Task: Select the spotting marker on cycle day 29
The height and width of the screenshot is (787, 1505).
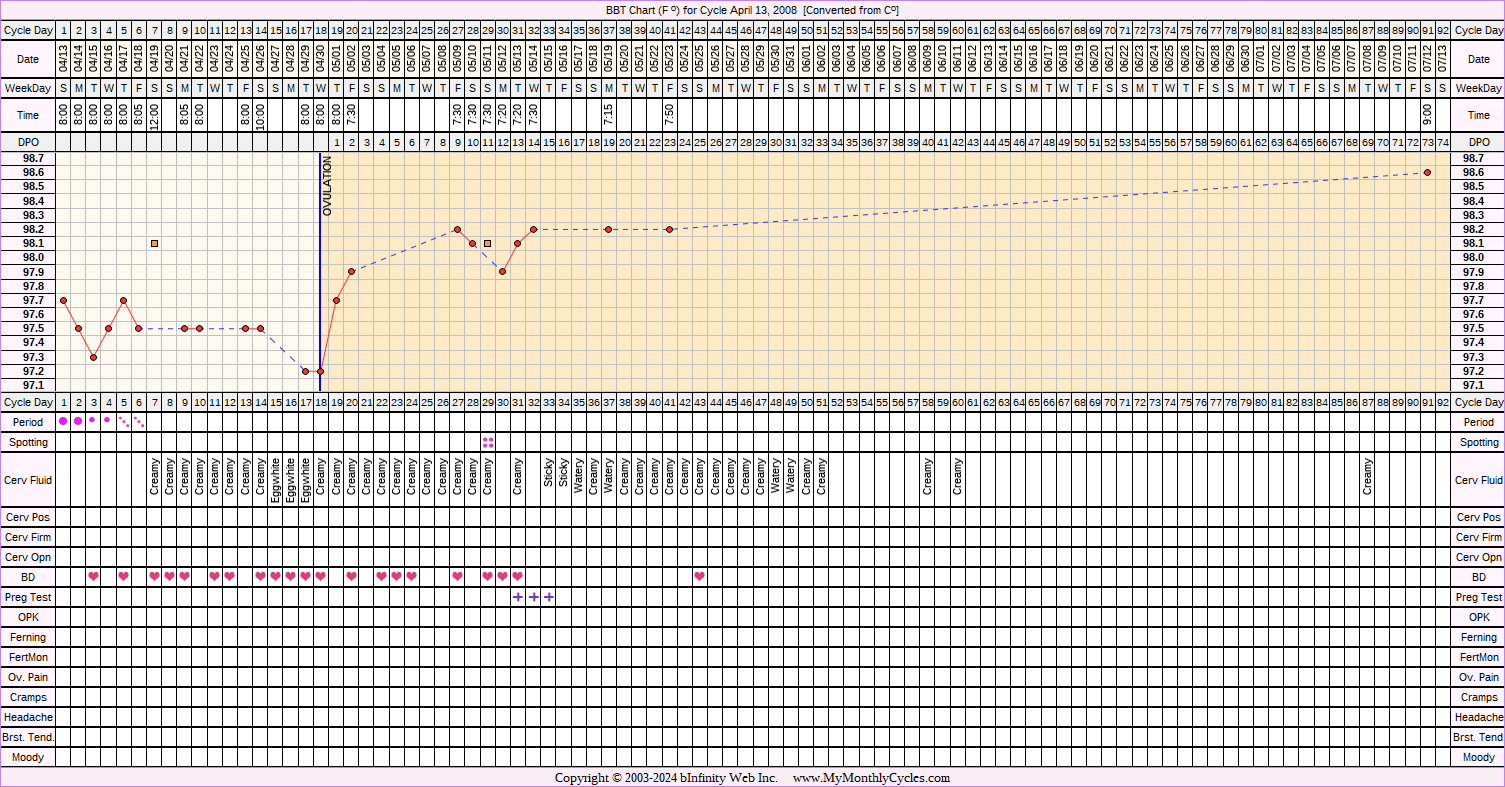Action: 488,442
